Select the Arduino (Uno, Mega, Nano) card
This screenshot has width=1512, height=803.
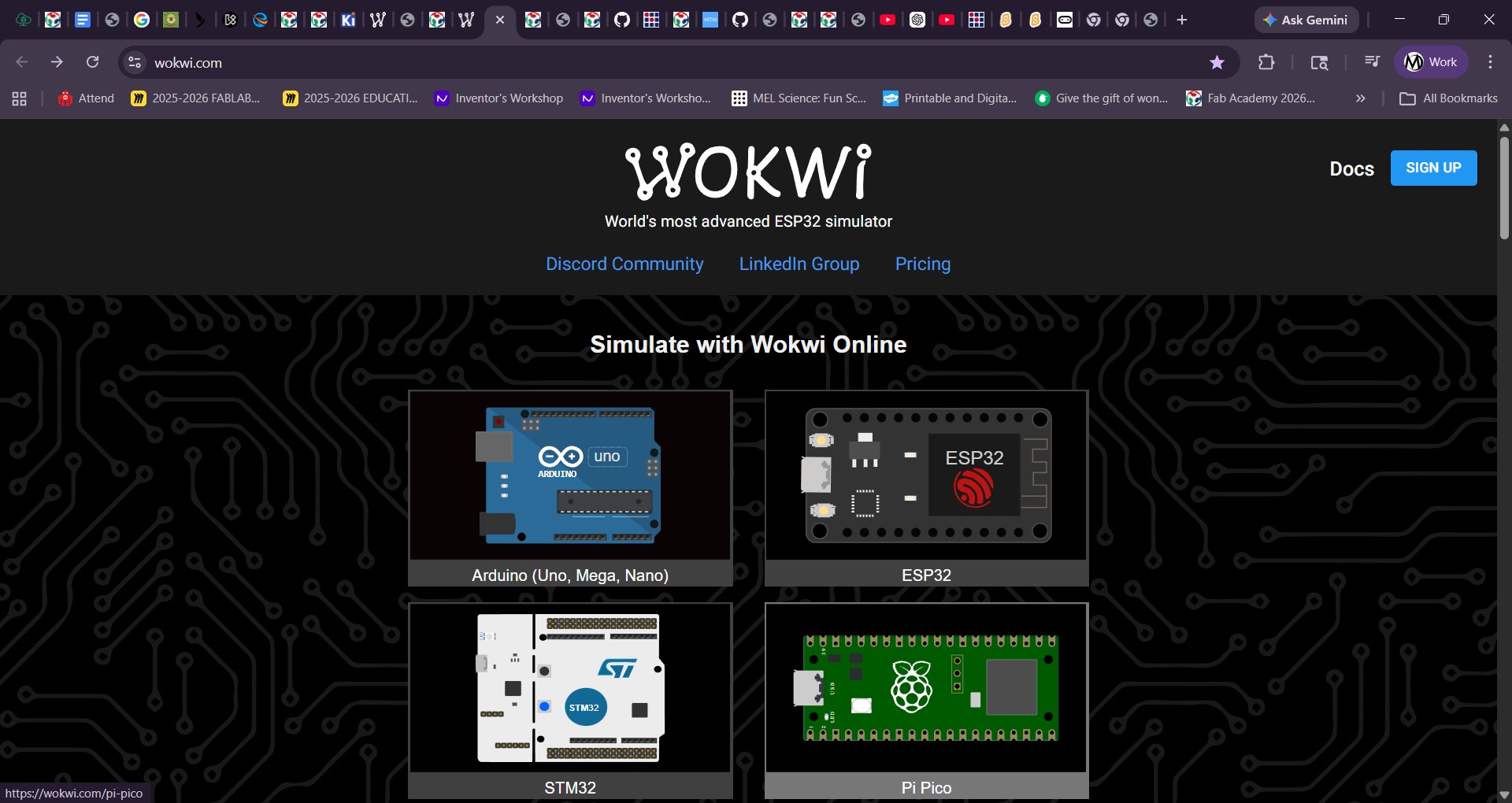(570, 488)
